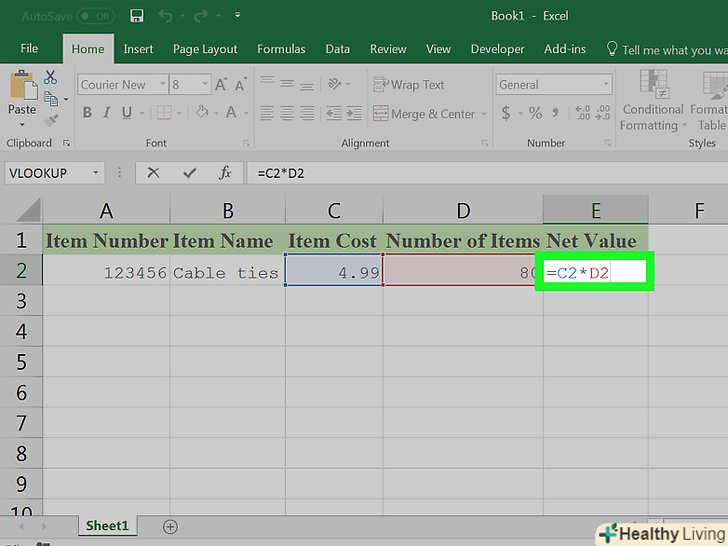
Task: Open the Fill Color paint bucket swatch
Action: [x=202, y=114]
